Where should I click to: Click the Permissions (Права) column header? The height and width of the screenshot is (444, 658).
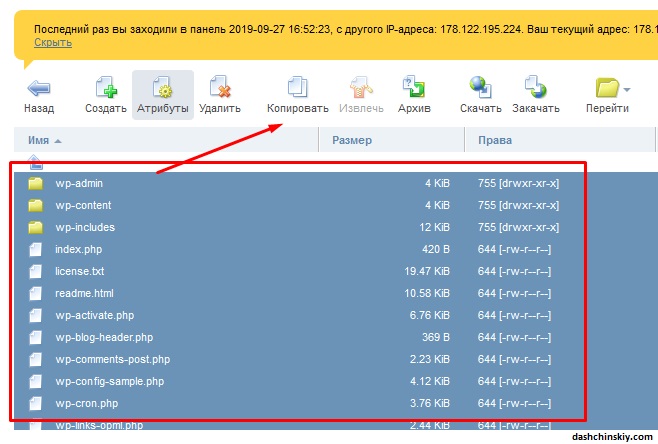[x=496, y=141]
